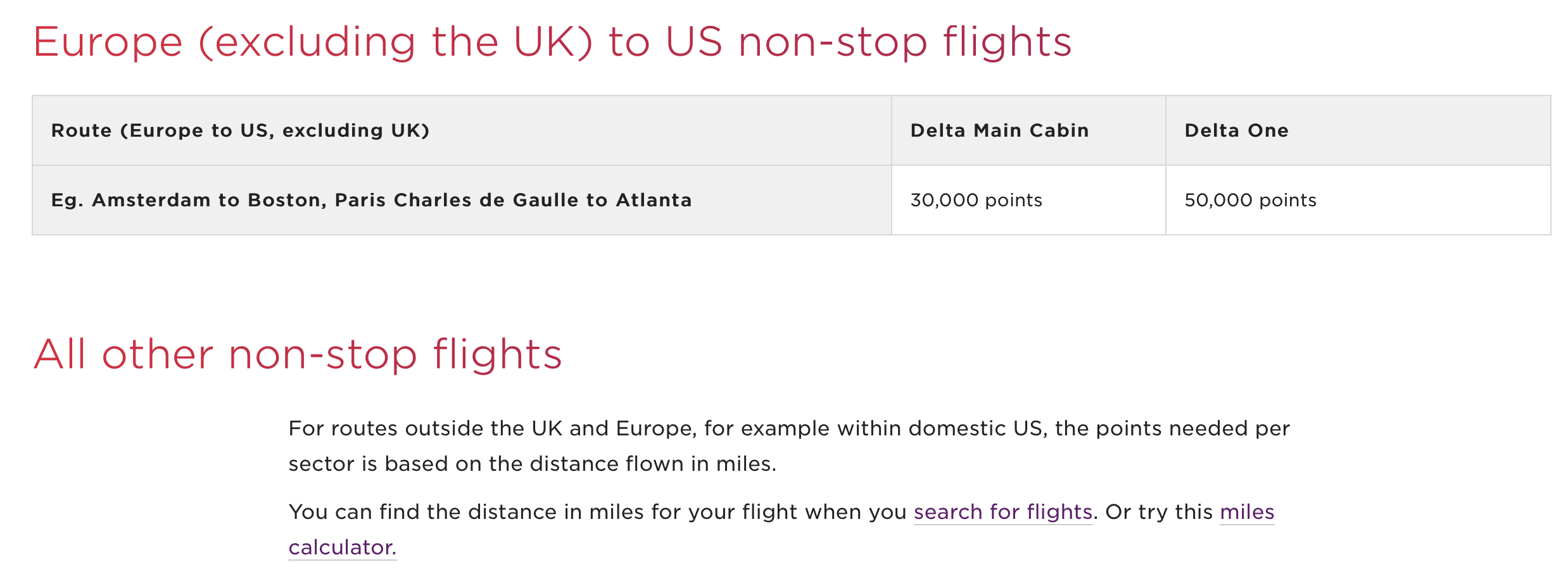This screenshot has height=586, width=1568.
Task: Click the Eg. label starting the route row
Action: [67, 201]
